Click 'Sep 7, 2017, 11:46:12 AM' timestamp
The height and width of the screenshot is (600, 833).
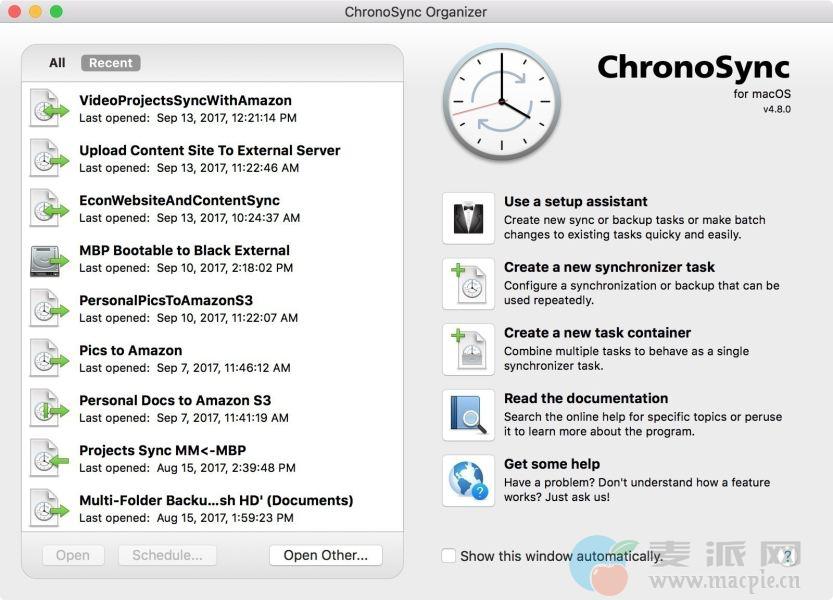pyautogui.click(x=224, y=368)
